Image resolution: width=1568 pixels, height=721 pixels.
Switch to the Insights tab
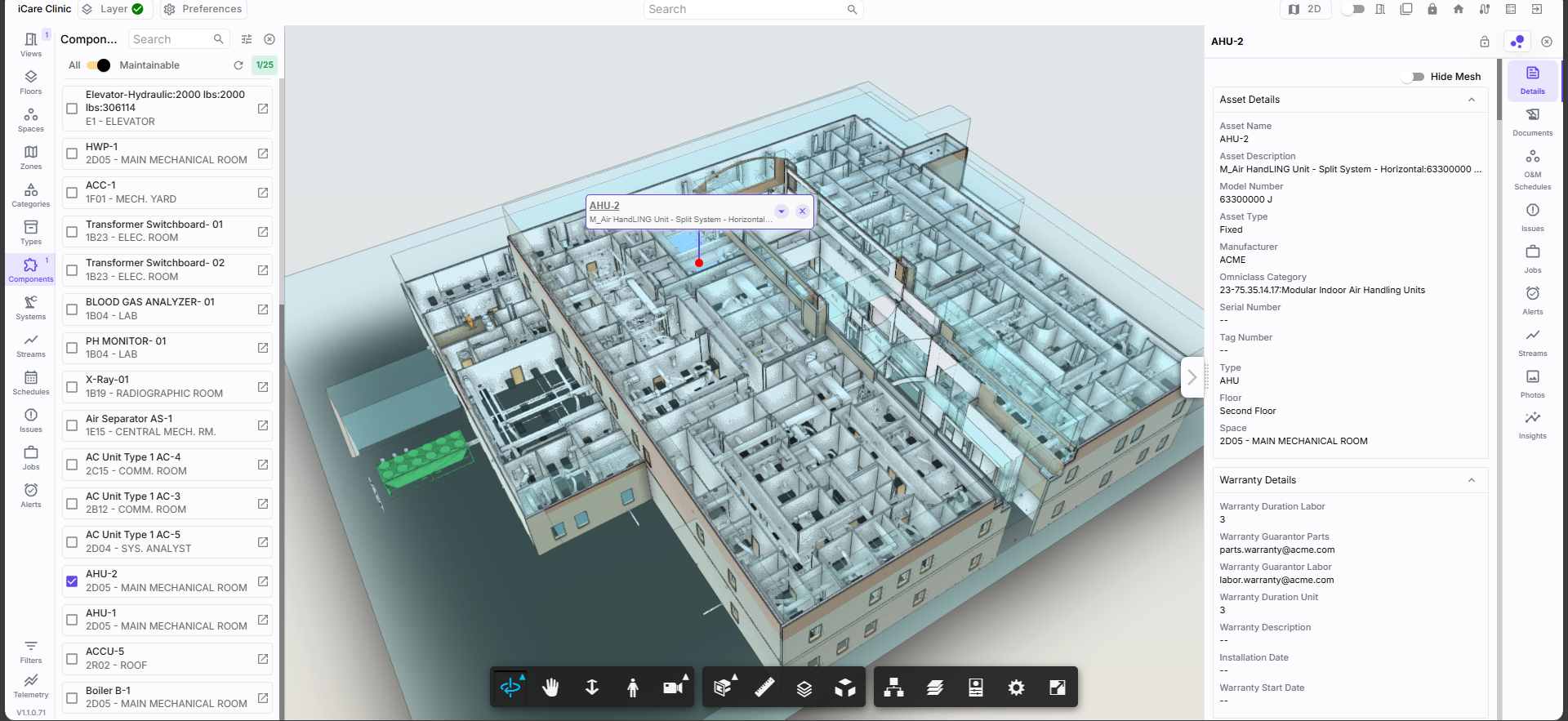(x=1533, y=425)
